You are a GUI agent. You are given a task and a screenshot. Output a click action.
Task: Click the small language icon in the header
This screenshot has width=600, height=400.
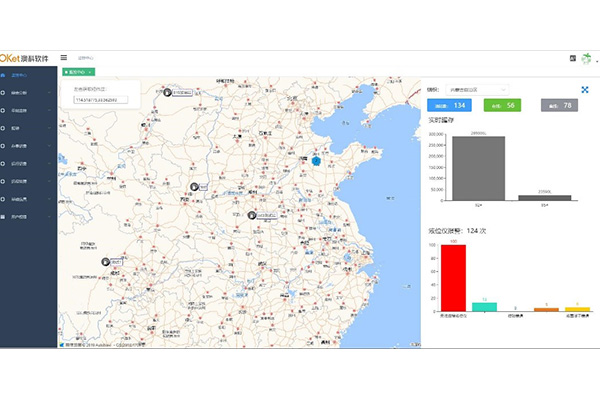point(571,58)
